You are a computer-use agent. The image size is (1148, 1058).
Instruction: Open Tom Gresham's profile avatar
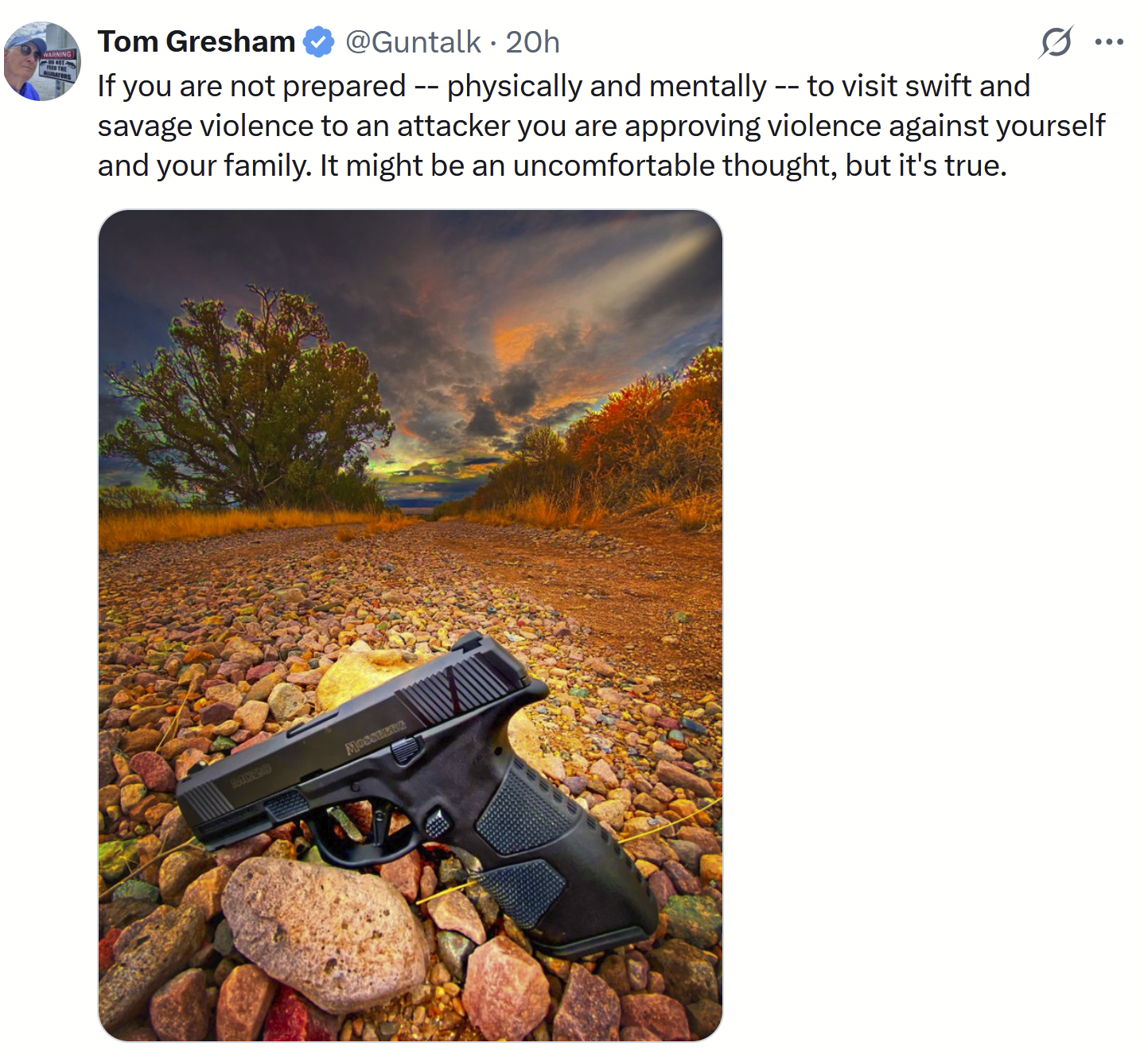point(42,61)
